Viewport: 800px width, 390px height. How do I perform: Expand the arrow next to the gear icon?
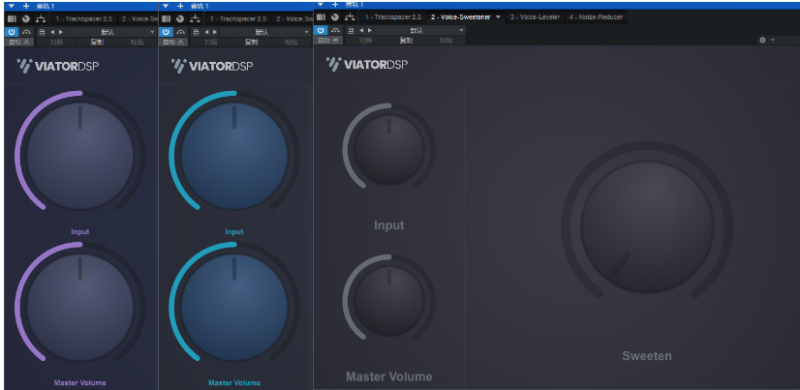point(772,40)
